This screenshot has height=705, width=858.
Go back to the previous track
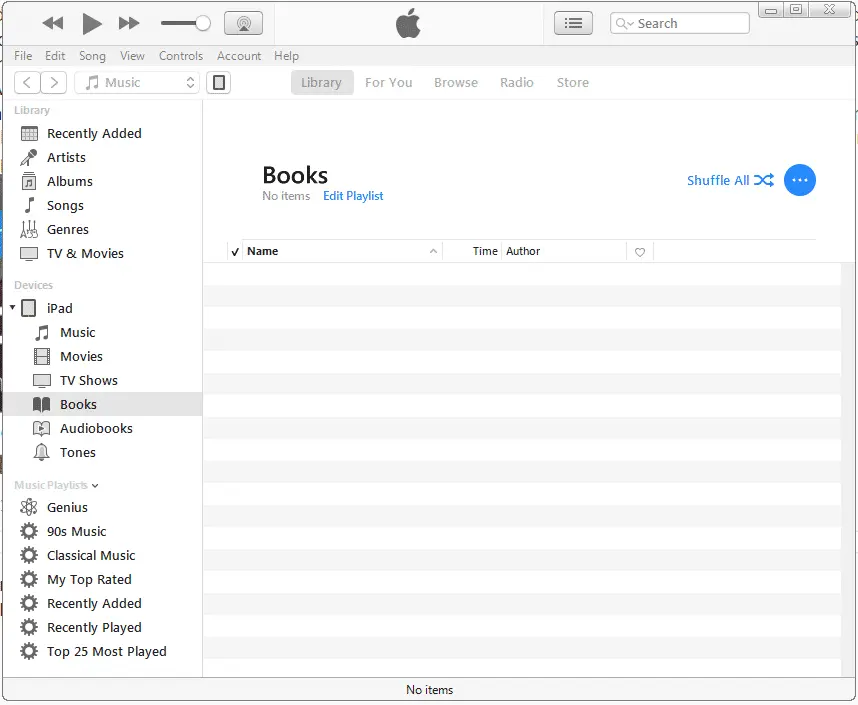(x=53, y=23)
